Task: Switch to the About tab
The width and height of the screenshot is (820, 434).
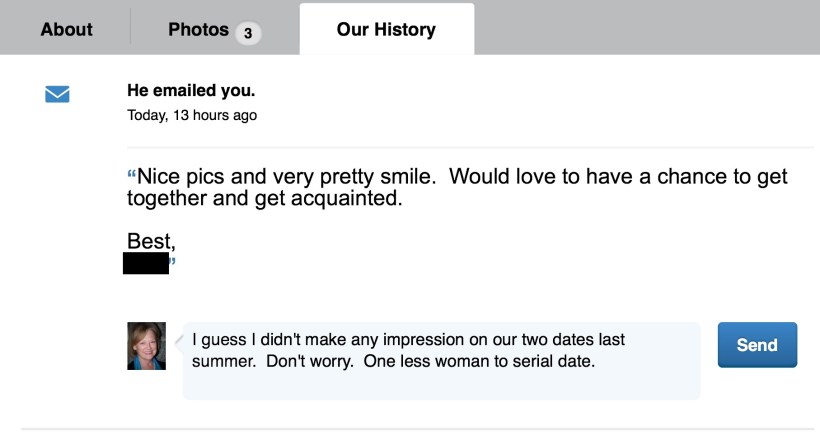Action: coord(66,29)
